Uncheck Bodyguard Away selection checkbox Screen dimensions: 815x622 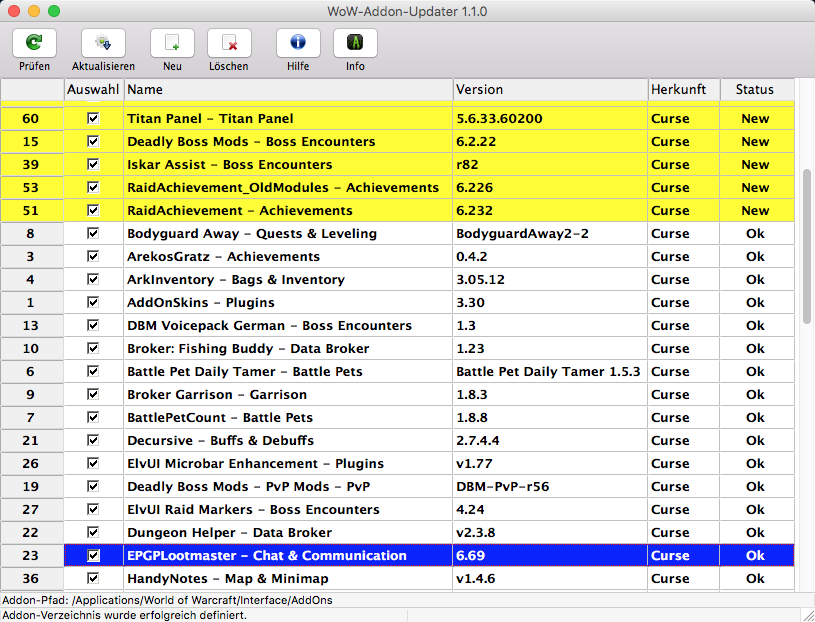tap(93, 233)
